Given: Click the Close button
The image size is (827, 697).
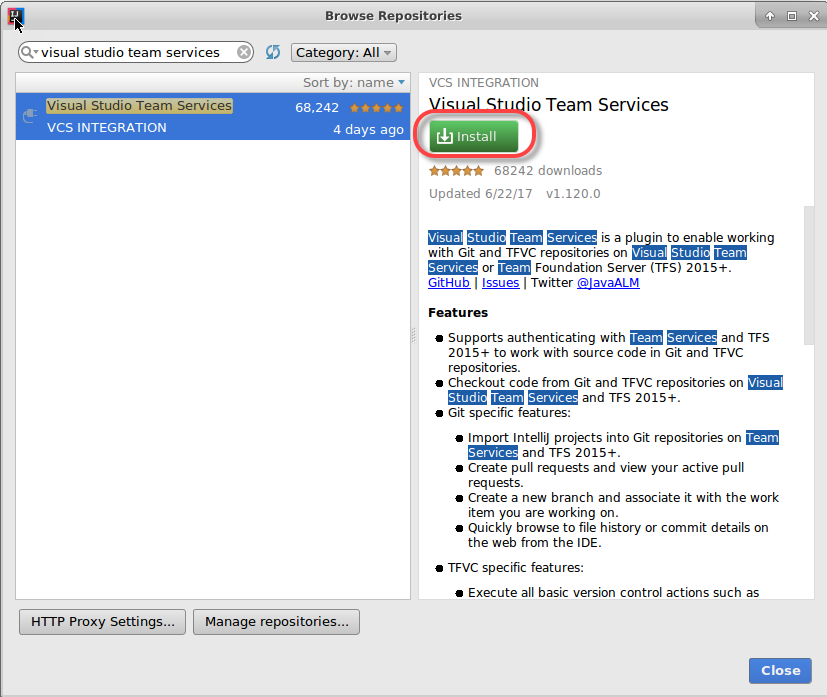Looking at the screenshot, I should click(x=780, y=671).
